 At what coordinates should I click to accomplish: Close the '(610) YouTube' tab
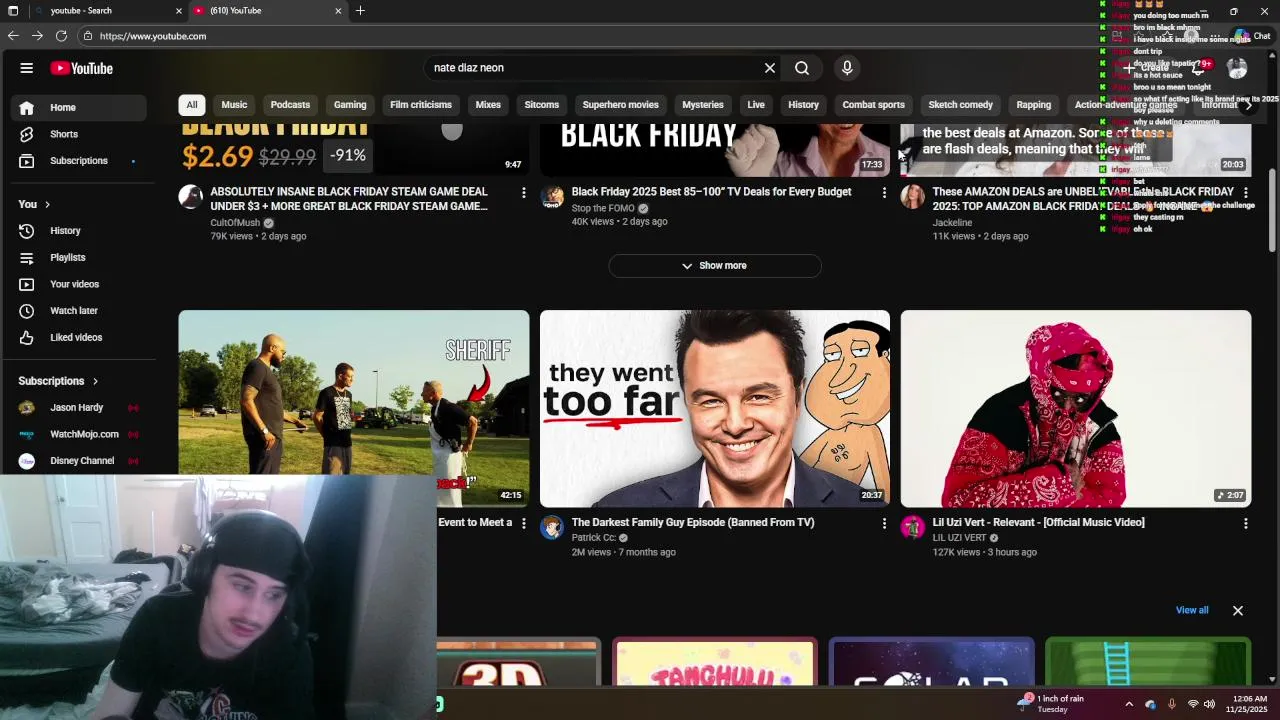coord(338,11)
